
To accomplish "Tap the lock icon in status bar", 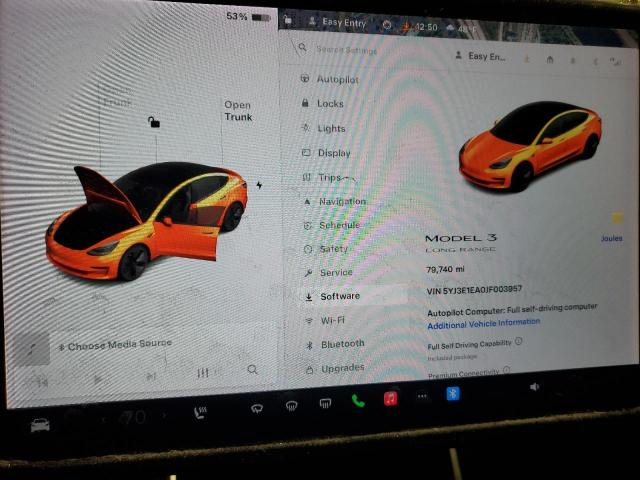I will (x=288, y=20).
